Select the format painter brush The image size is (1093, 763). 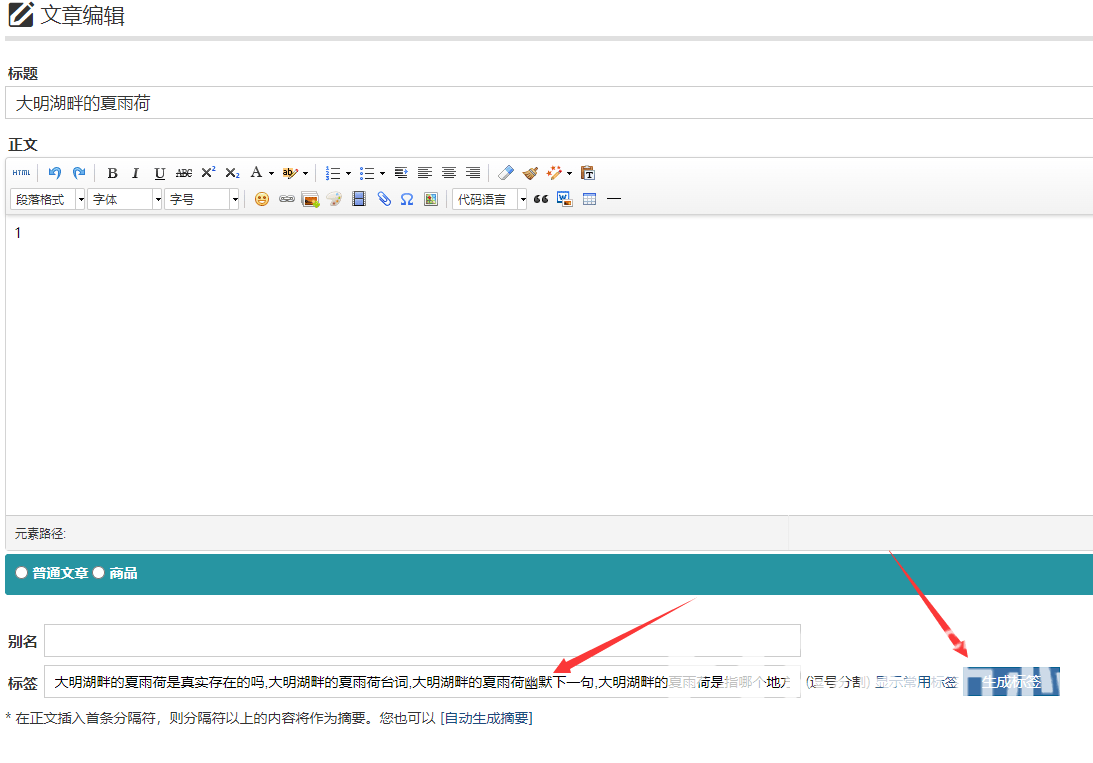click(x=530, y=173)
